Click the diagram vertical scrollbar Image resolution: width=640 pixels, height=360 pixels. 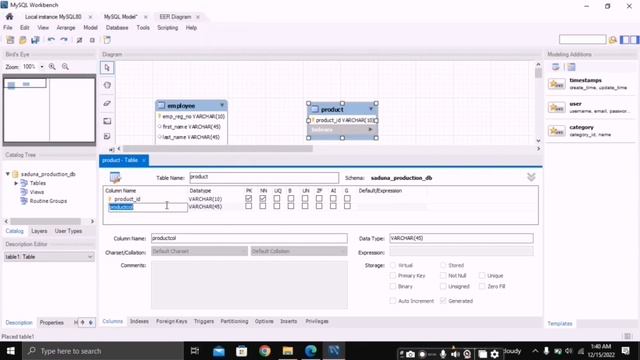pos(538,73)
